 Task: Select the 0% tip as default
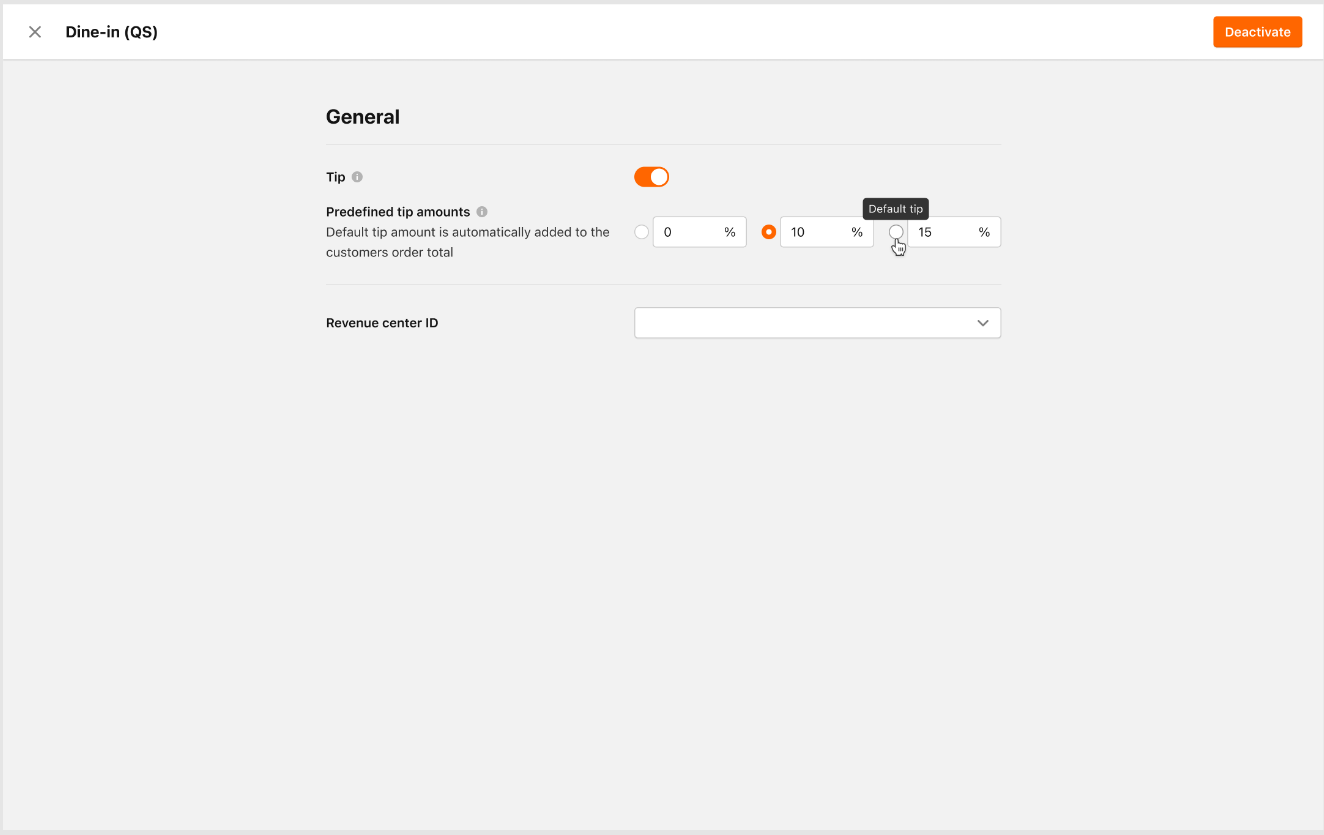(x=642, y=232)
